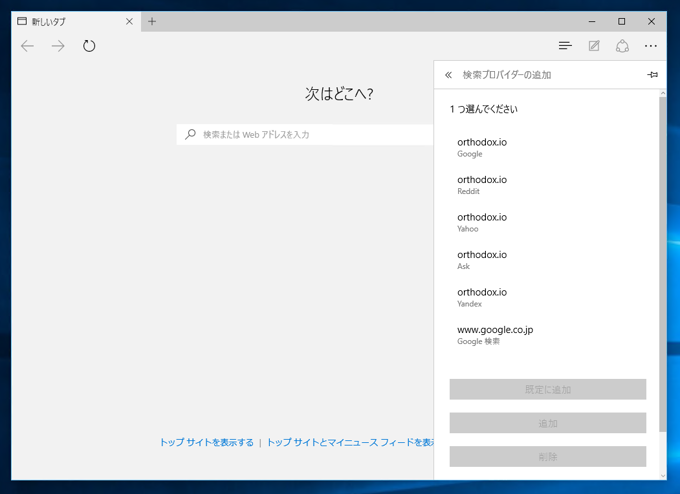This screenshot has width=680, height=494.
Task: Pin the settings pane with pin icon
Action: tap(652, 75)
